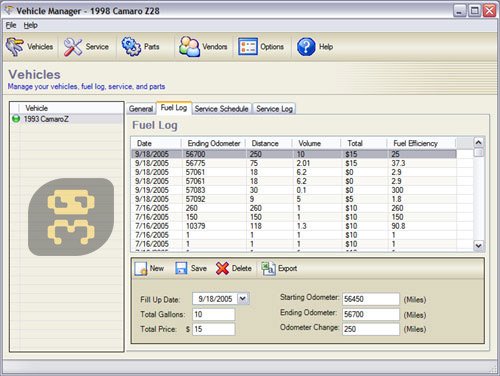500x376 pixels.
Task: Click the Ending Odometer input field
Action: (x=371, y=314)
